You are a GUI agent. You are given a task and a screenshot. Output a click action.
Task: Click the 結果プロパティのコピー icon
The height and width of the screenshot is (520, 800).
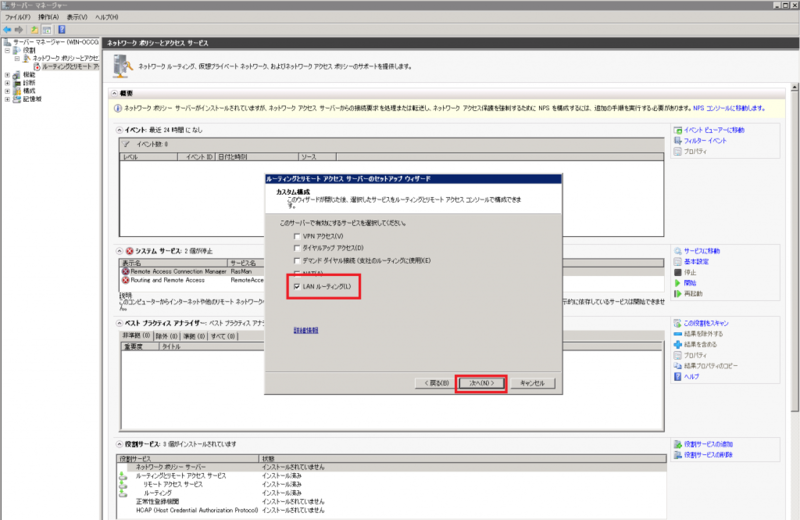point(678,366)
